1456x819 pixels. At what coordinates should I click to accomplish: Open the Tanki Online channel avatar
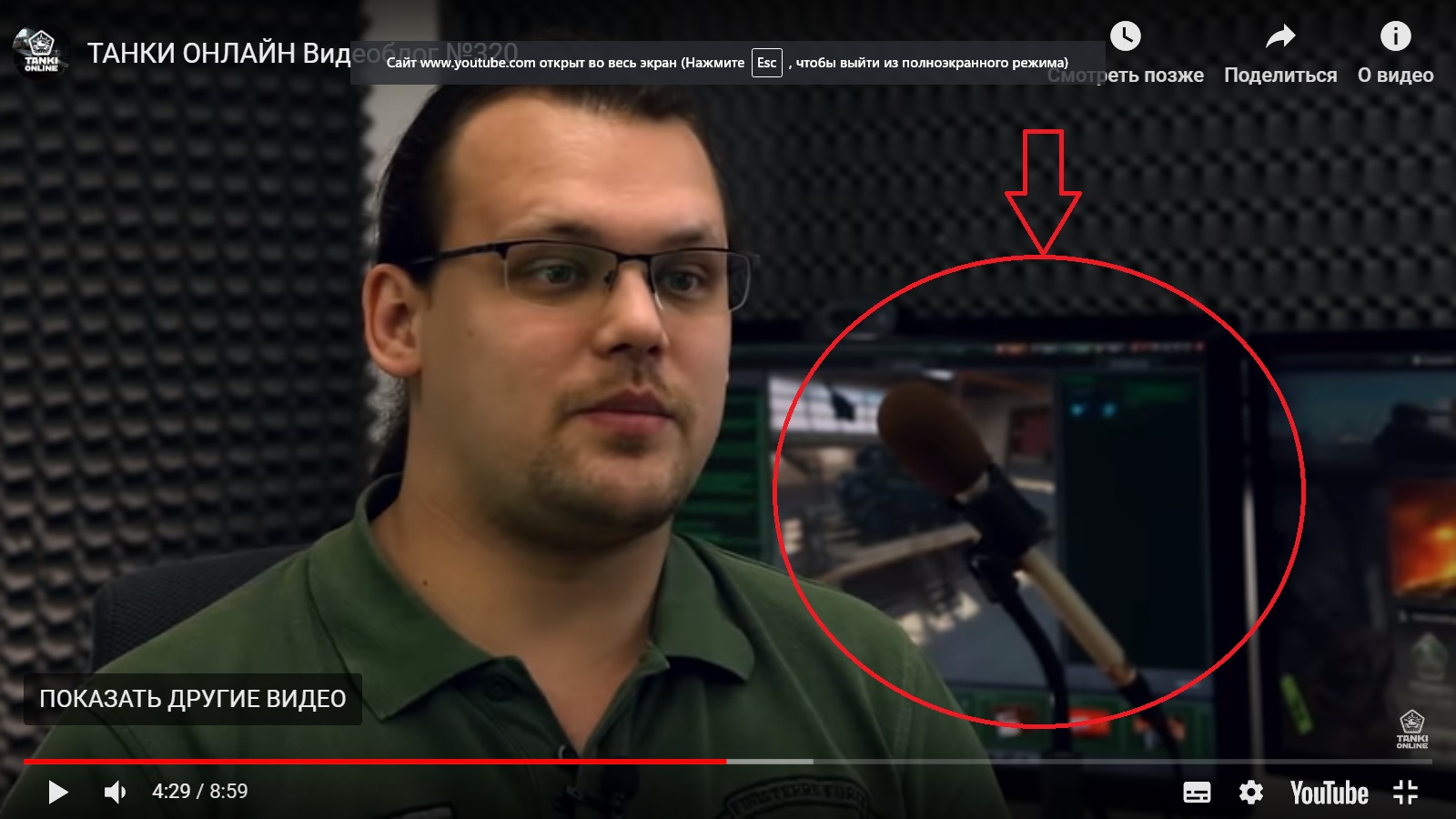click(x=41, y=52)
